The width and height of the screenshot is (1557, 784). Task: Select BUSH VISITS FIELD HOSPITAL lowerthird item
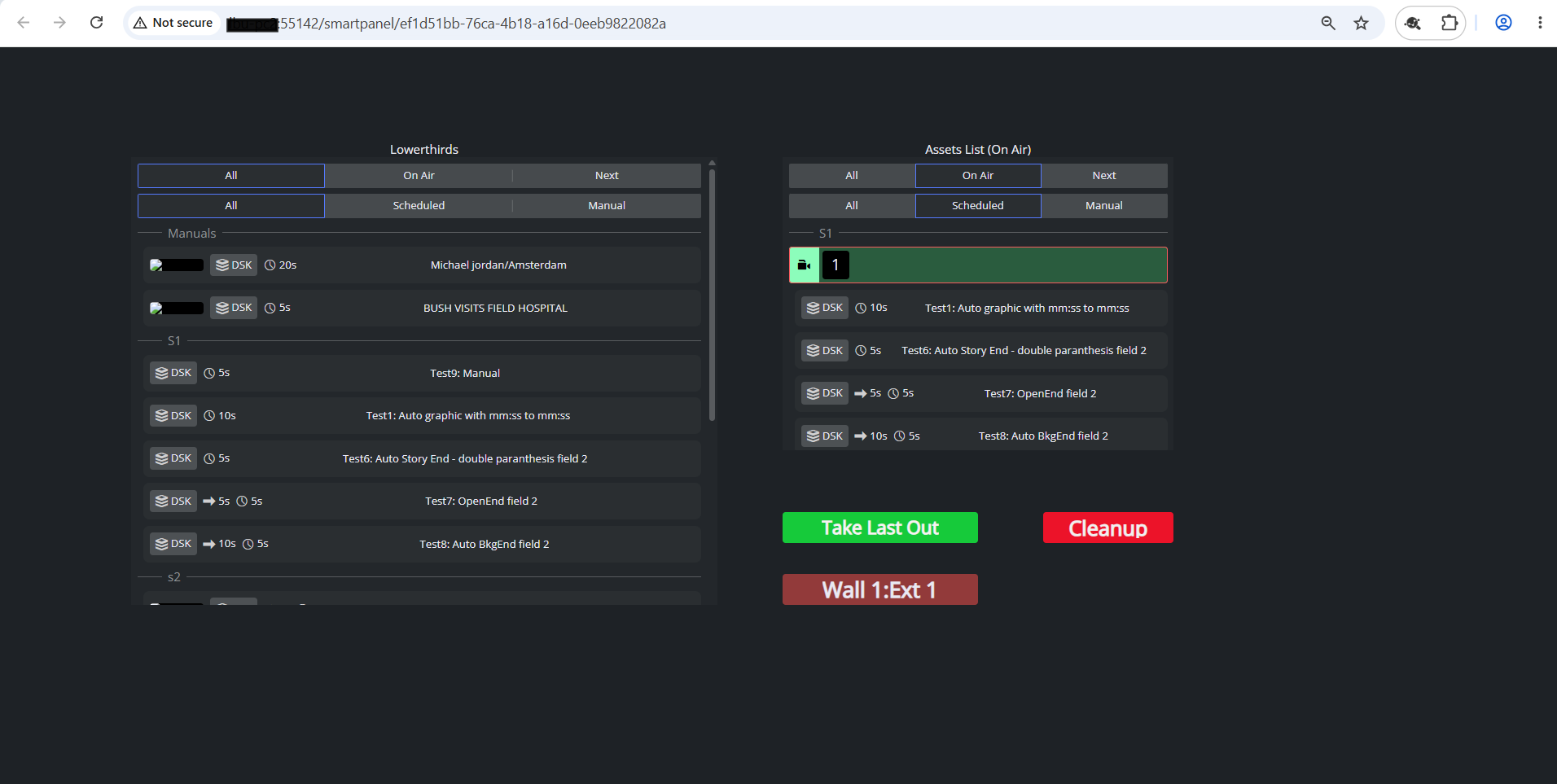tap(422, 309)
